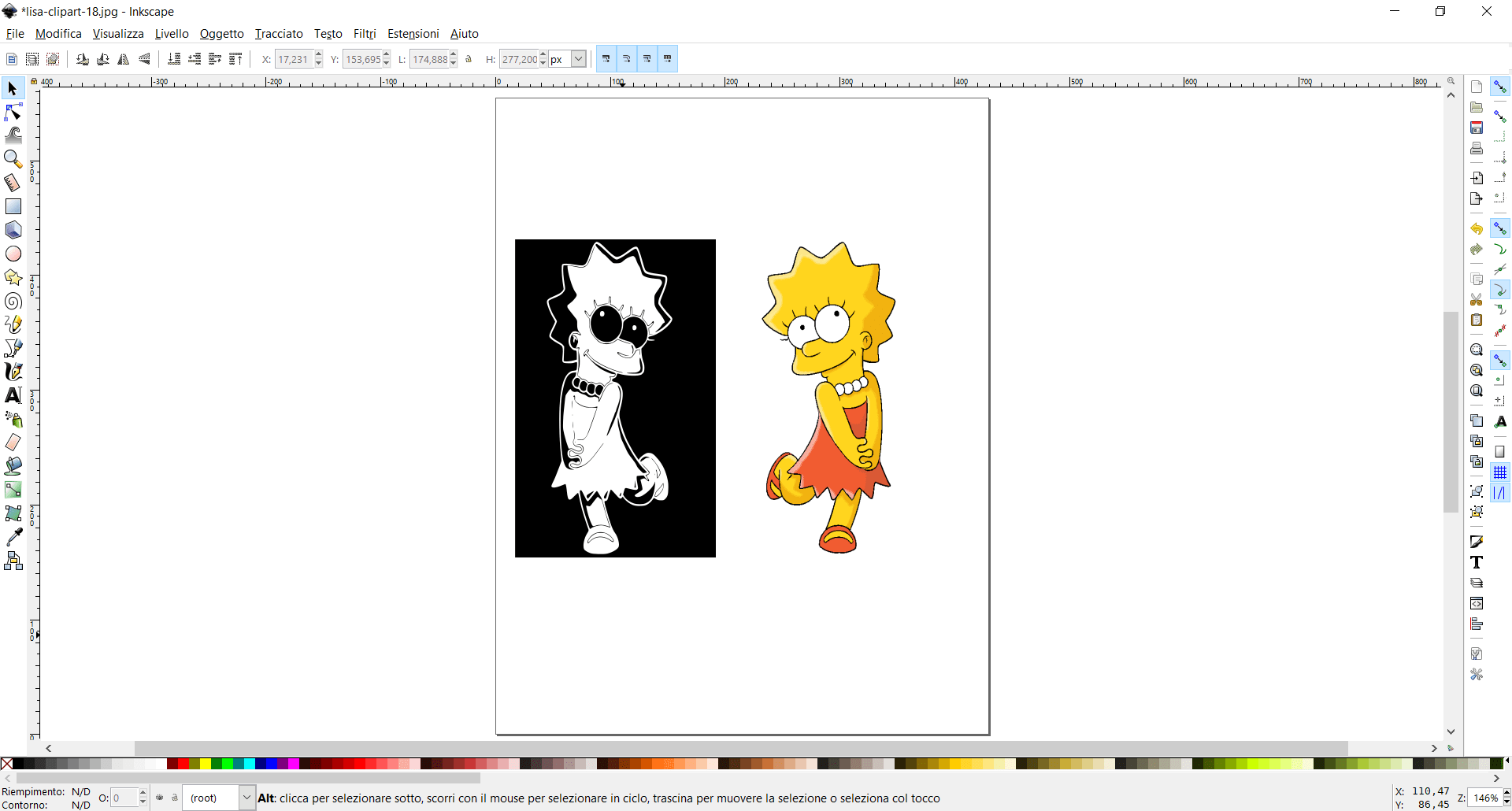Open the Livello menu
1512x811 pixels.
click(172, 34)
